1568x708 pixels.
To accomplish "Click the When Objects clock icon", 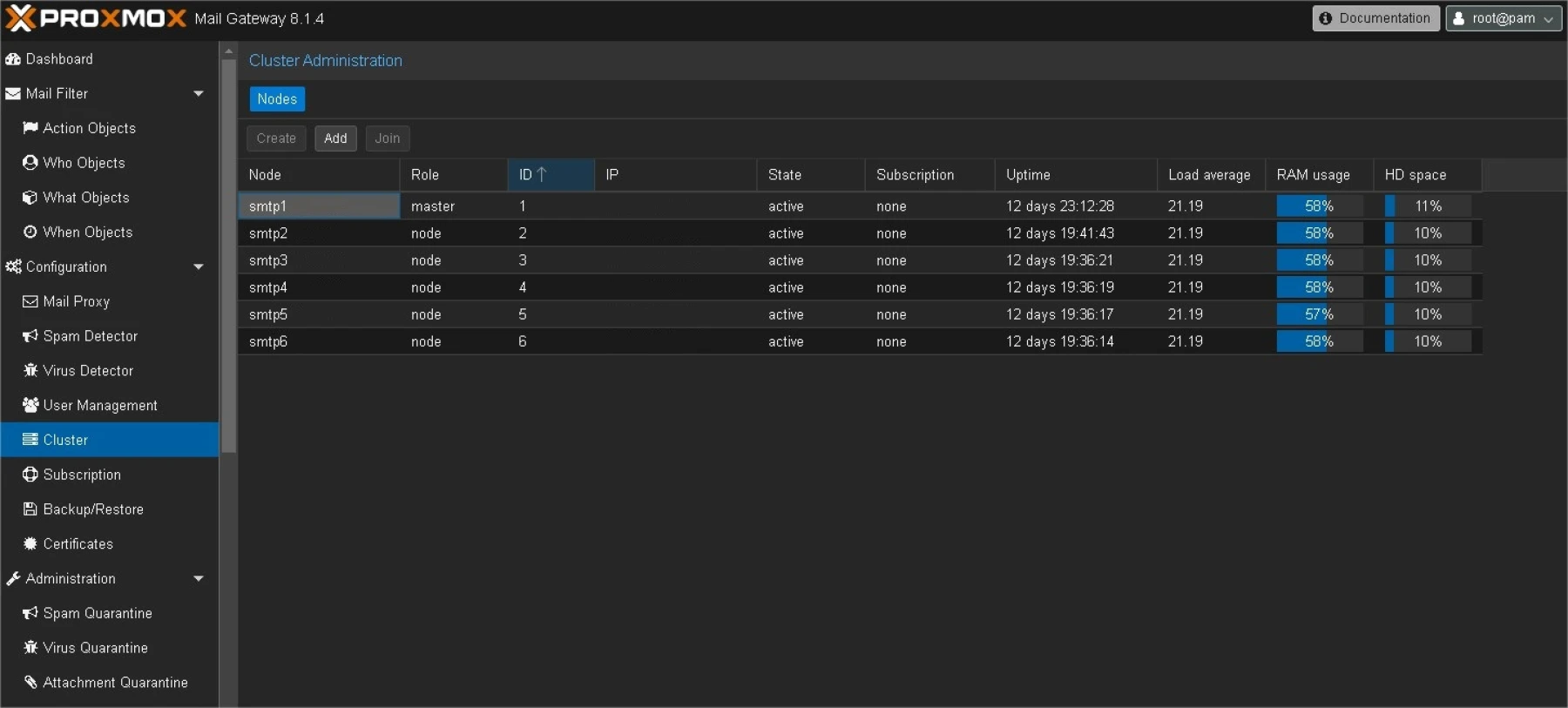I will click(30, 233).
